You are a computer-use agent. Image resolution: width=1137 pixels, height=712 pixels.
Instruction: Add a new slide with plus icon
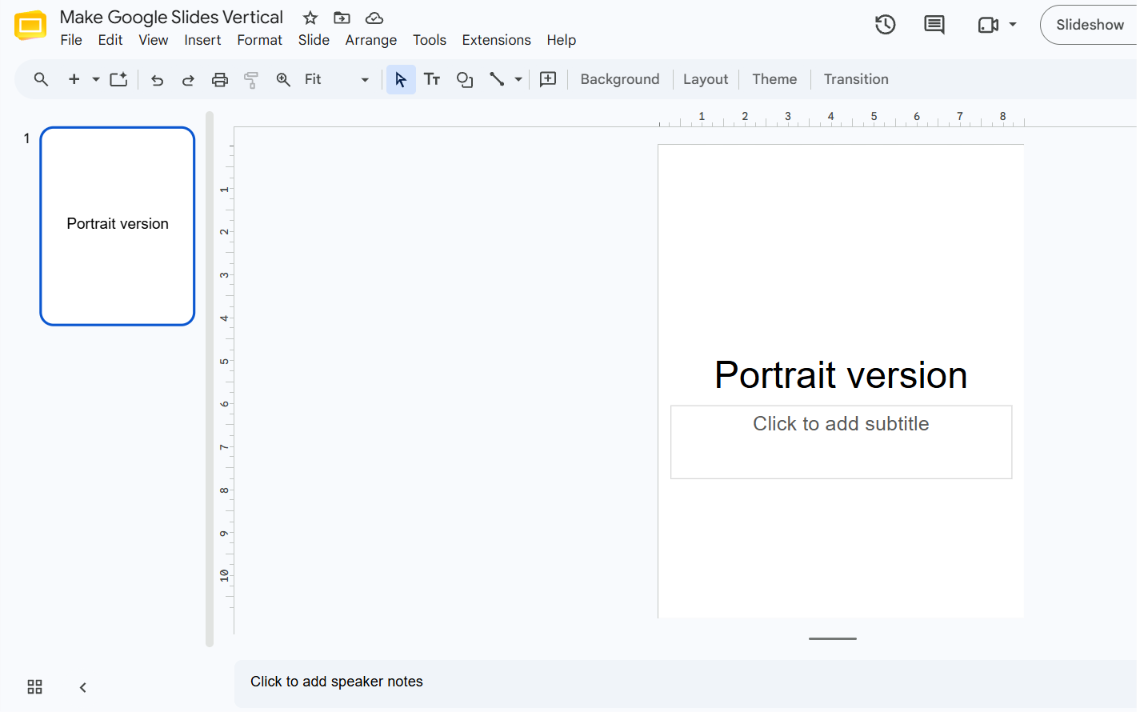point(74,79)
